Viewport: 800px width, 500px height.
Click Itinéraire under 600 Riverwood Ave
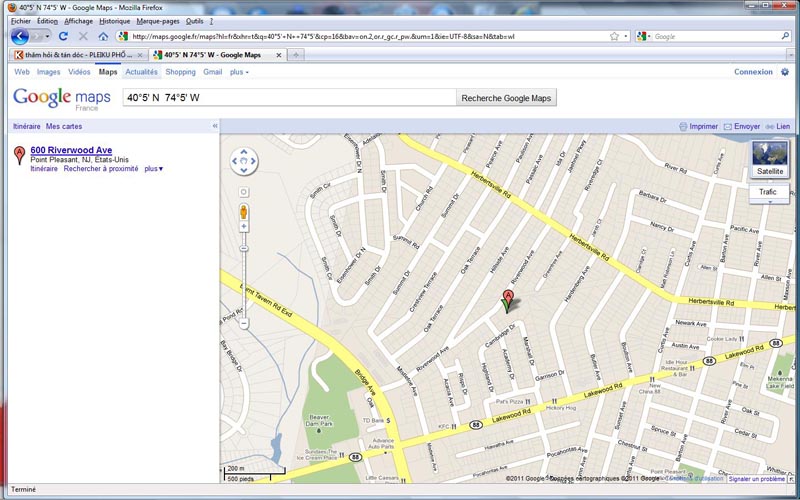[44, 168]
